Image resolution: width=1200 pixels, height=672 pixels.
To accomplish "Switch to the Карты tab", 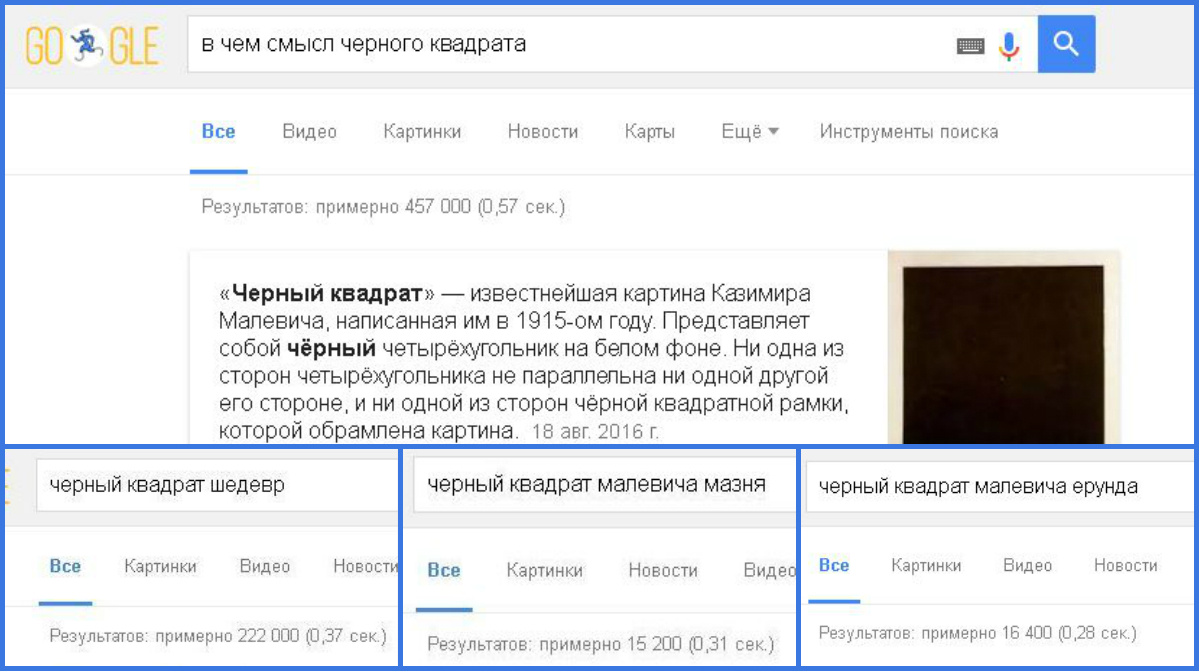I will coord(649,132).
